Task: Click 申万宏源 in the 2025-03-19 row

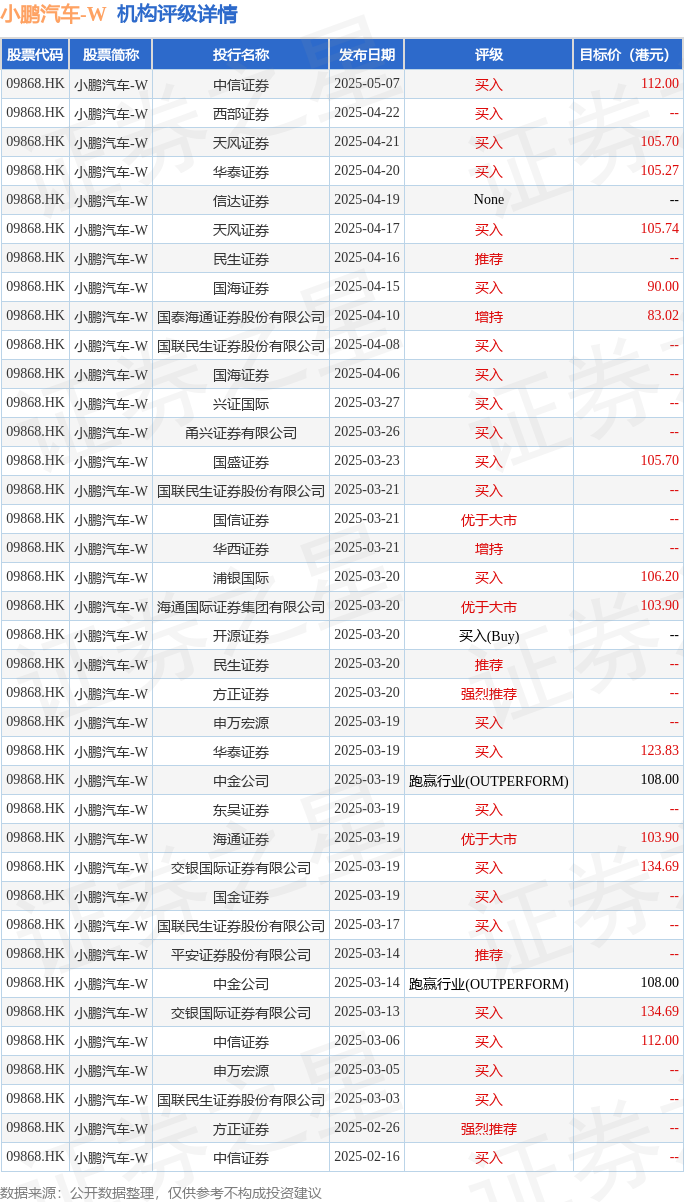Action: point(241,723)
